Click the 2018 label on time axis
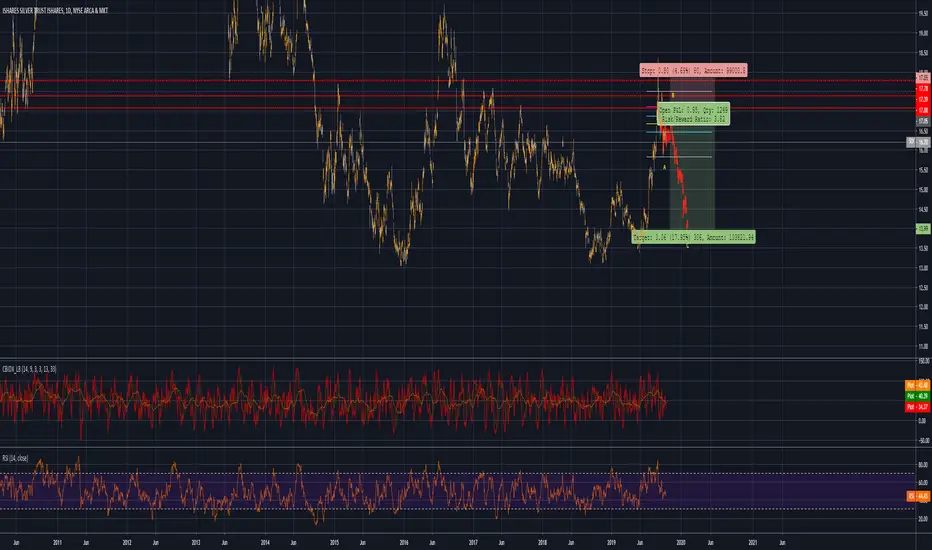Viewport: 932px width, 550px height. tap(542, 542)
